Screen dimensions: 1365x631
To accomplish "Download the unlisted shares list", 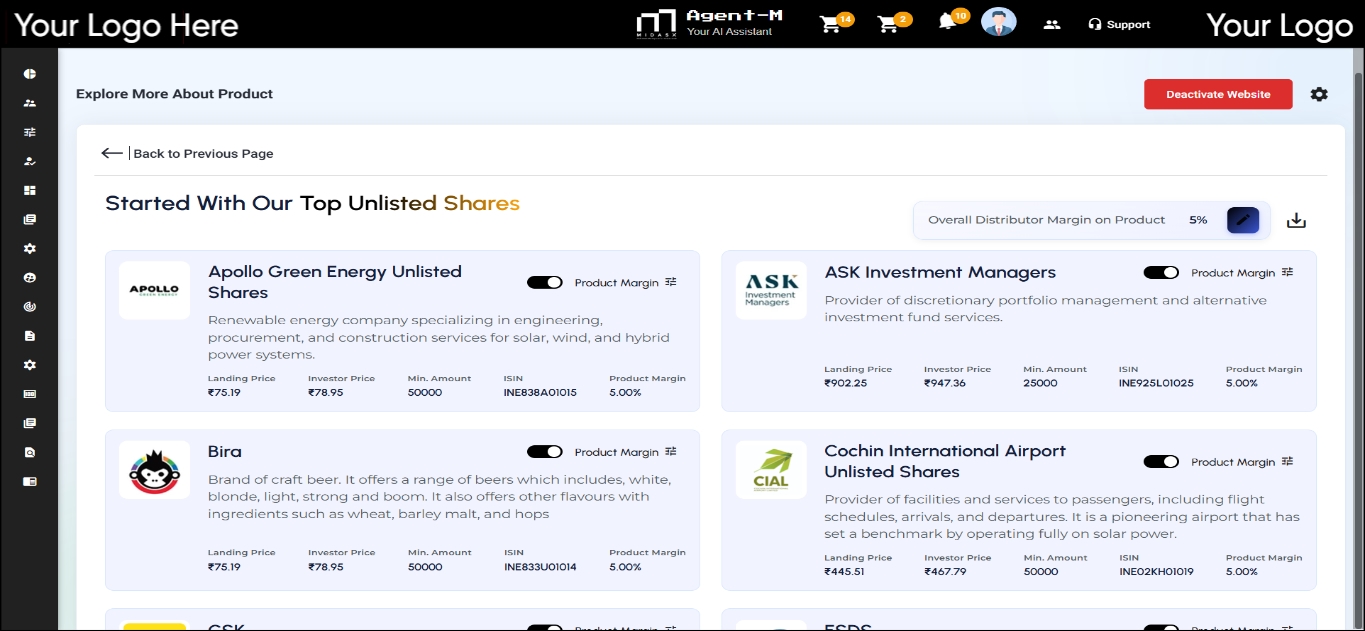I will click(x=1296, y=220).
